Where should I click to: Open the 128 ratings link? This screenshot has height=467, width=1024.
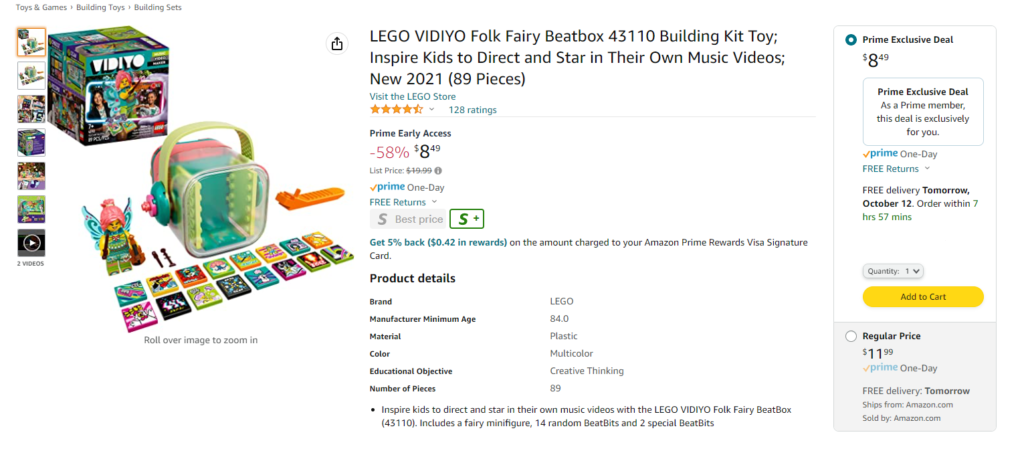pos(472,110)
